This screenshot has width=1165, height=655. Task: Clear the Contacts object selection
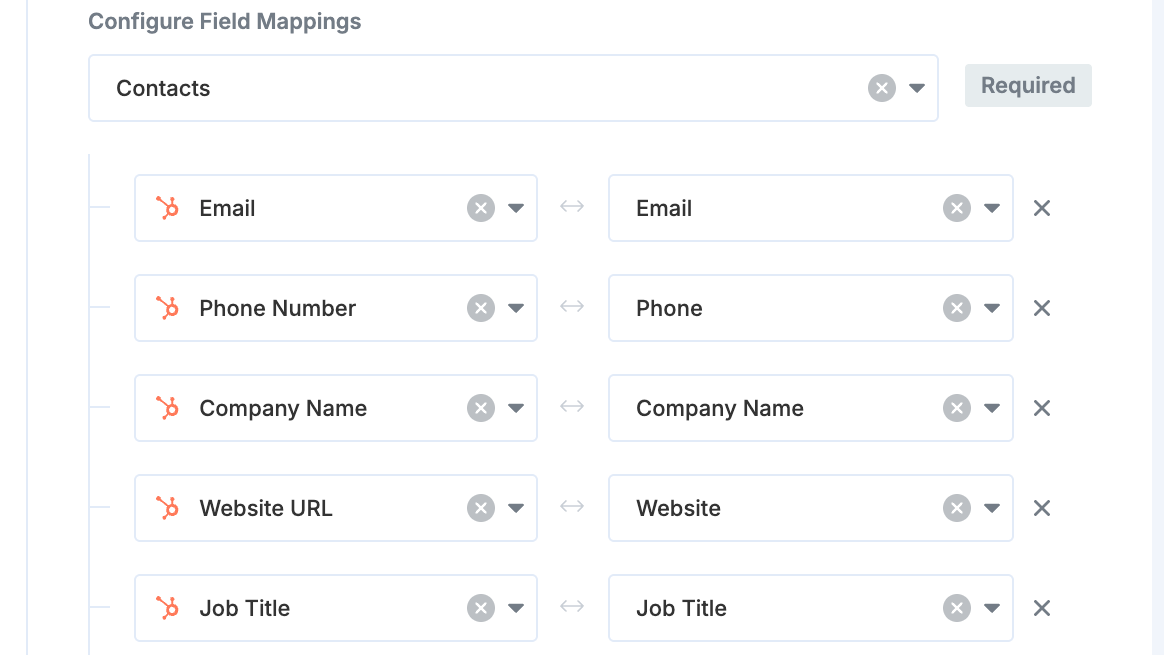[881, 88]
